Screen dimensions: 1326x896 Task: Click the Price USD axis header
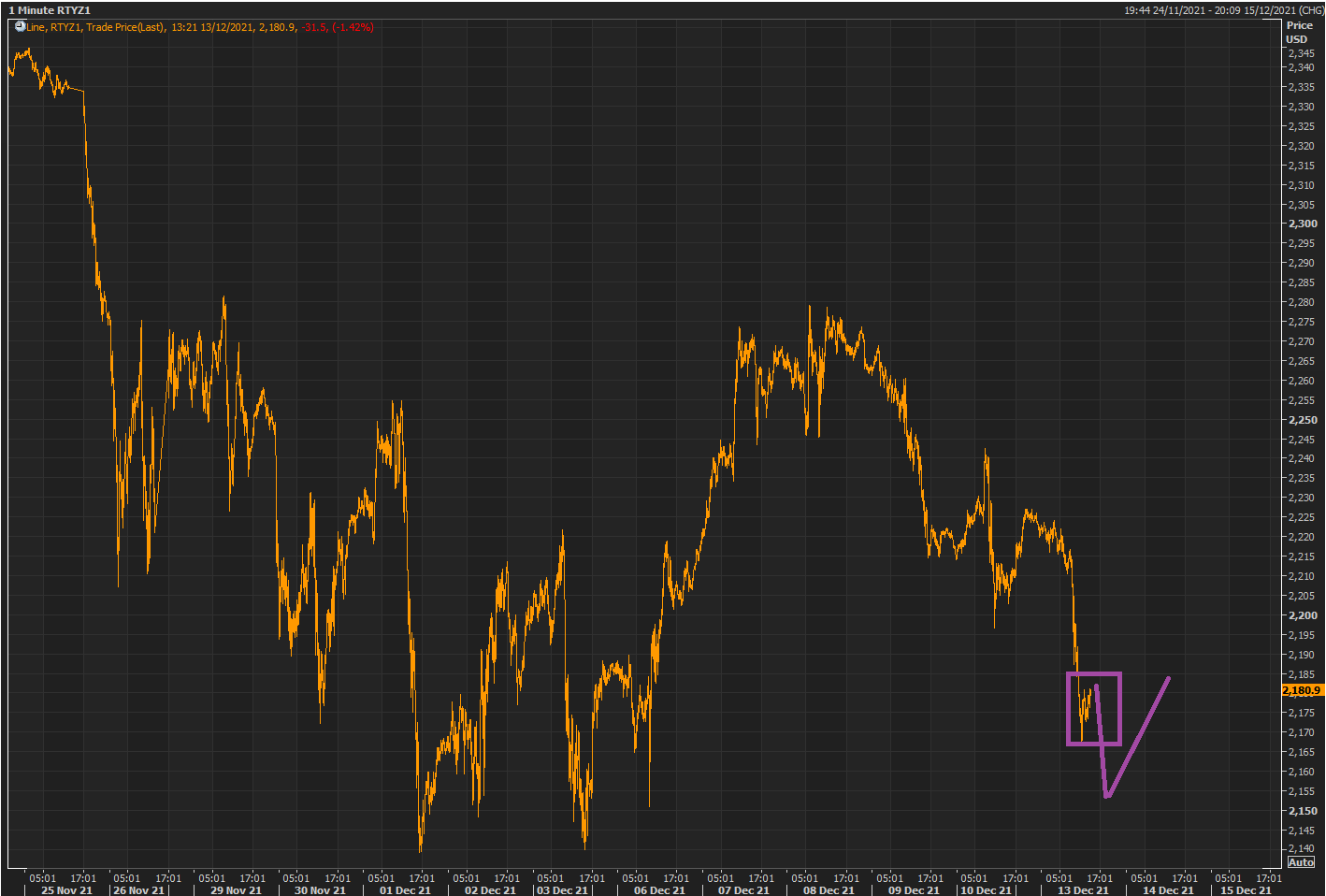click(1299, 32)
